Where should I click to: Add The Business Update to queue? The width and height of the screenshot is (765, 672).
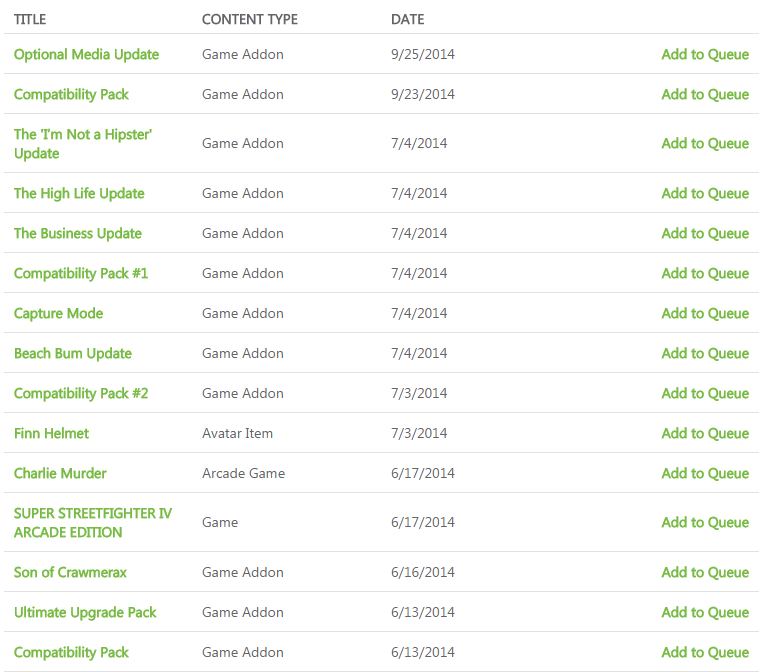[x=705, y=233]
